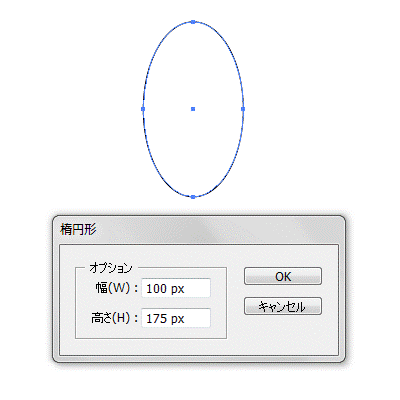The image size is (400, 400).
Task: Click the 高さ(H) label text
Action: click(110, 318)
